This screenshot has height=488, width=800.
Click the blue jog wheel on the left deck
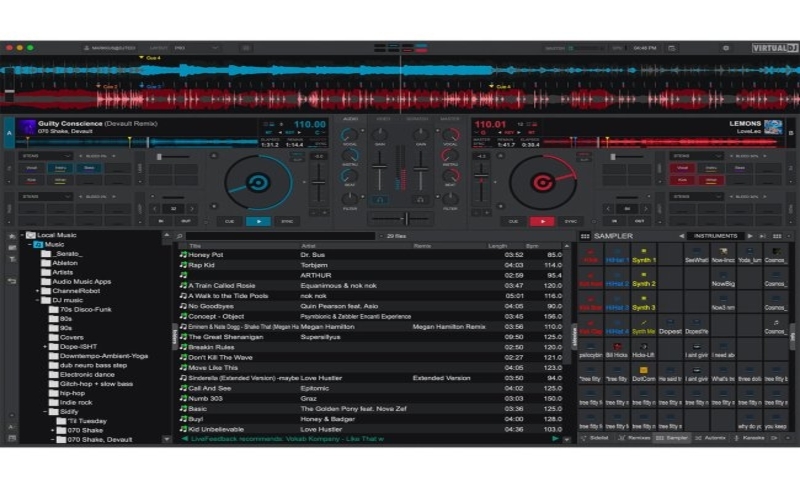[x=258, y=182]
